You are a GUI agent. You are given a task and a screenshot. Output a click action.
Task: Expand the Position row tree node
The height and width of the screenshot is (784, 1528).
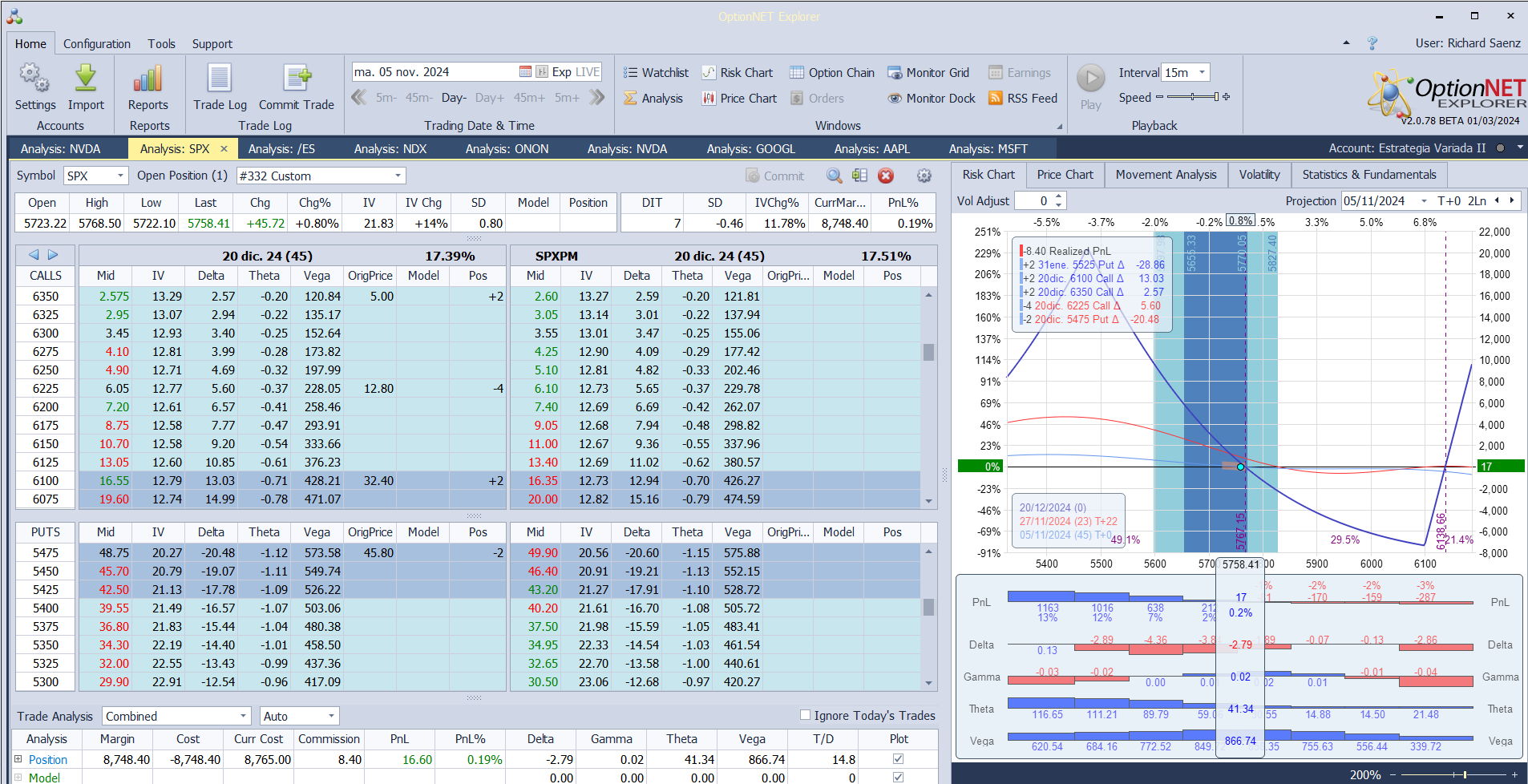pos(18,759)
